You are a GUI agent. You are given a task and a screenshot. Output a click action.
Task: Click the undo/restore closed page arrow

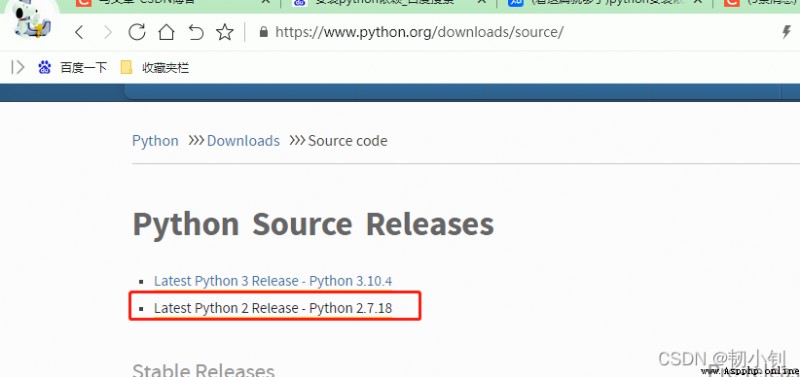click(x=196, y=32)
